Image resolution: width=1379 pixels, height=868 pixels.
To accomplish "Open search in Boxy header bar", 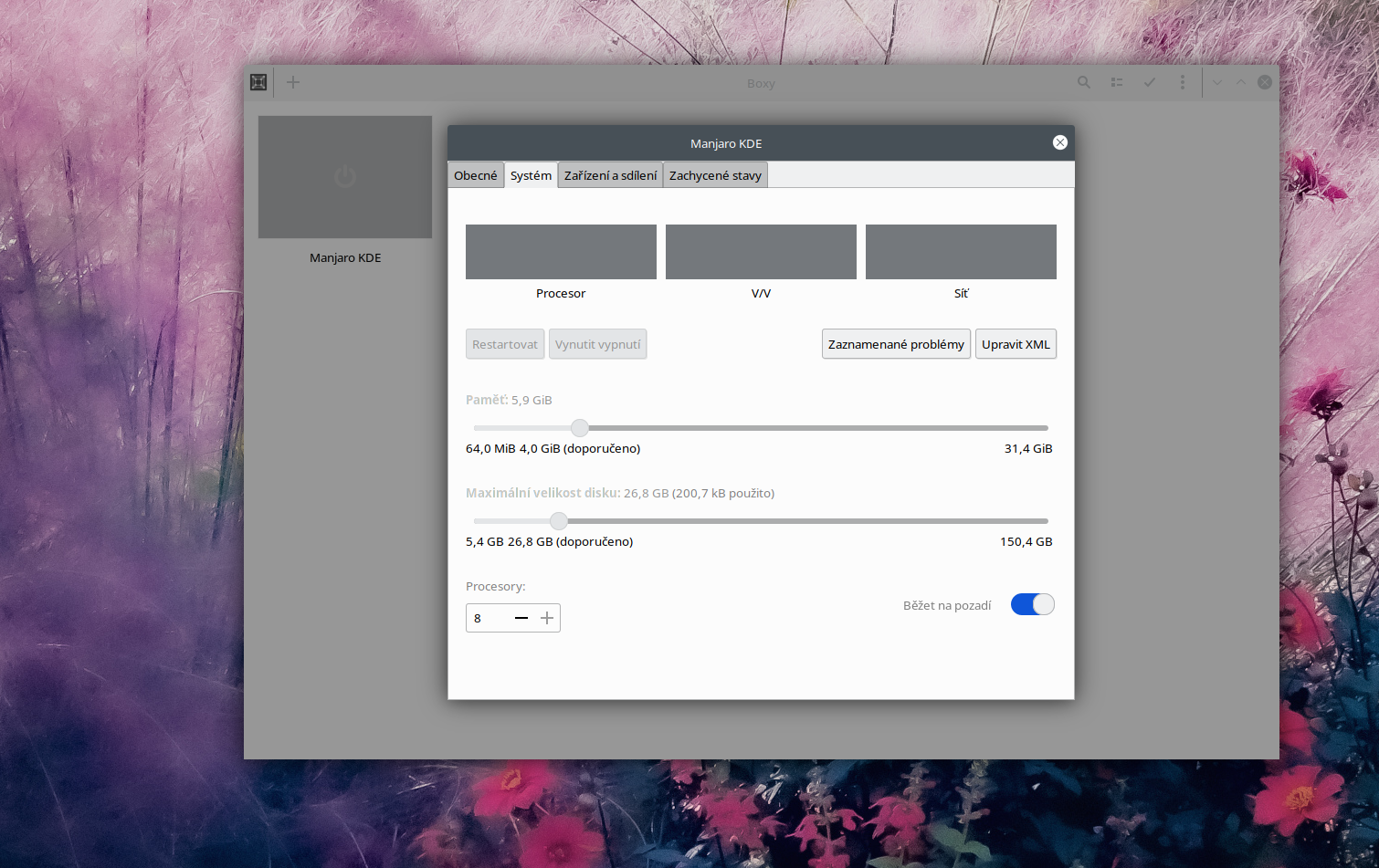I will pyautogui.click(x=1084, y=82).
